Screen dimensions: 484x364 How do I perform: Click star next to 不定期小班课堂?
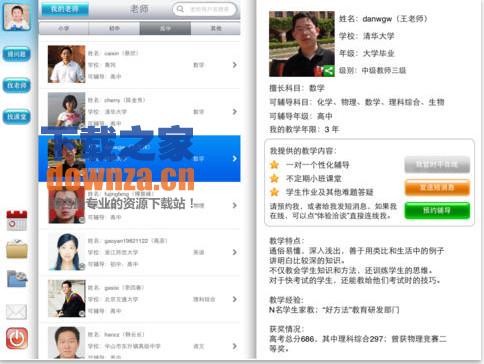274,178
